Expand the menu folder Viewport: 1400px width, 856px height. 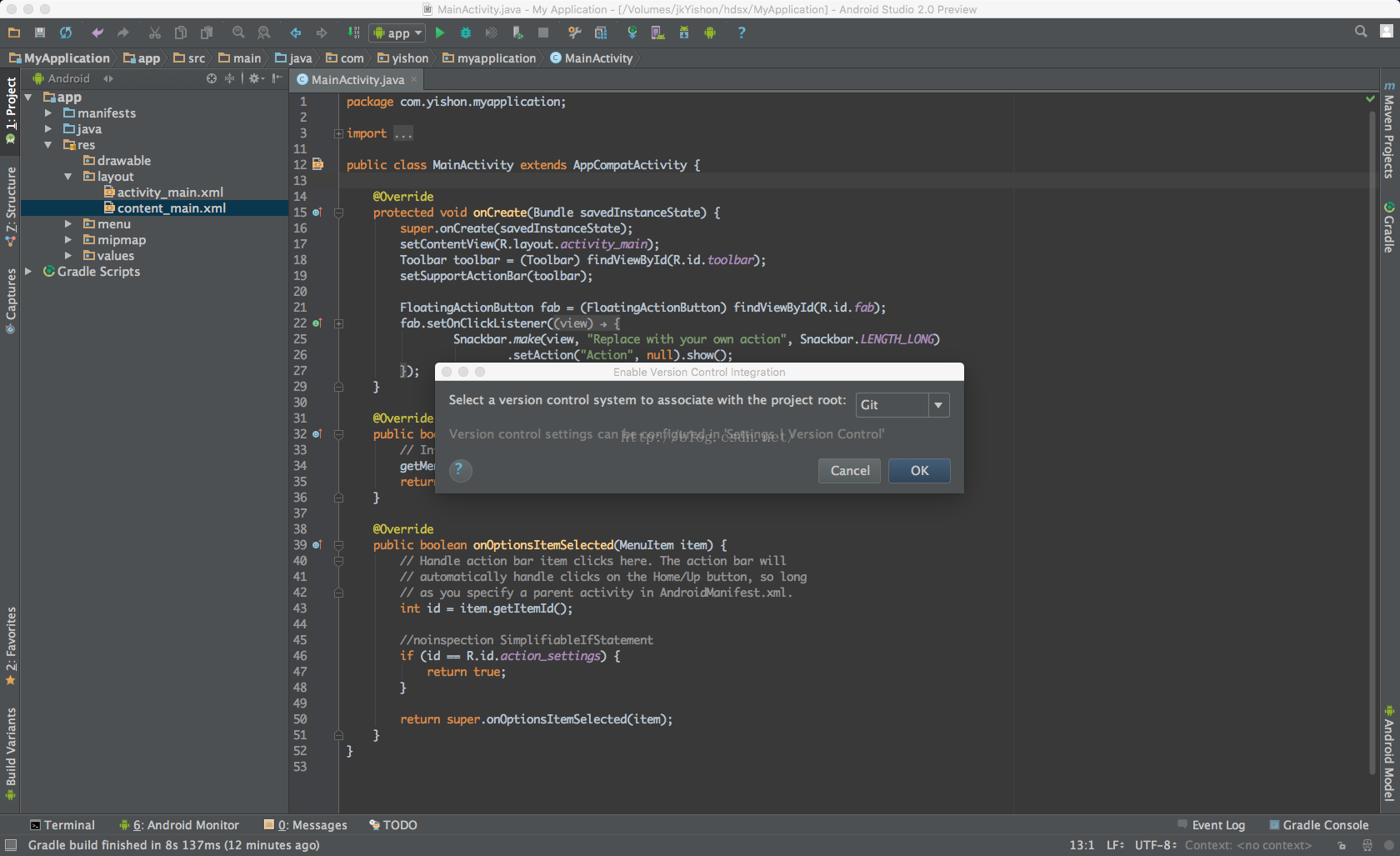tap(68, 224)
